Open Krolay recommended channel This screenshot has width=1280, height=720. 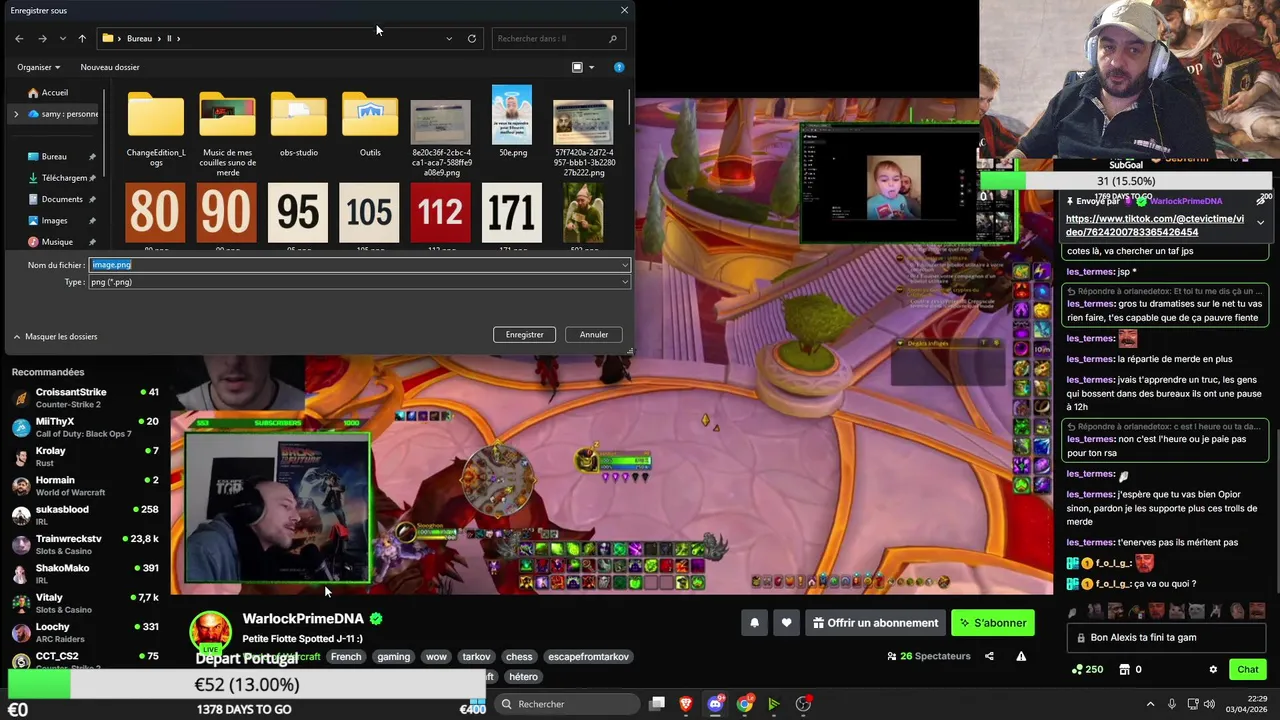pos(85,456)
